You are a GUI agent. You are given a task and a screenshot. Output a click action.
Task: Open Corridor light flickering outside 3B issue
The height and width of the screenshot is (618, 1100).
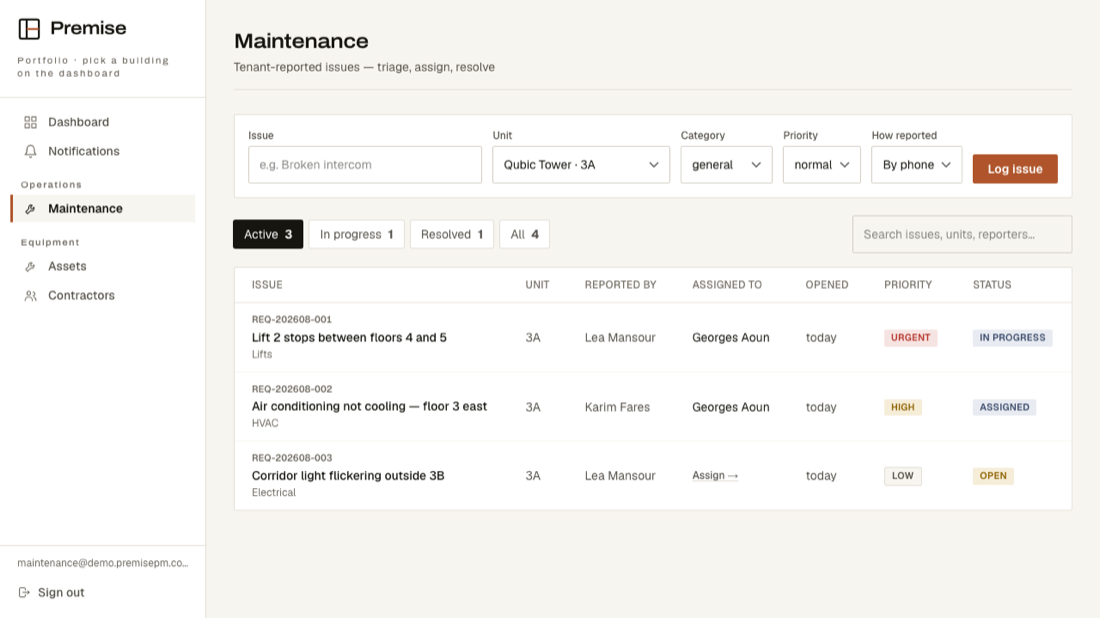pos(348,476)
